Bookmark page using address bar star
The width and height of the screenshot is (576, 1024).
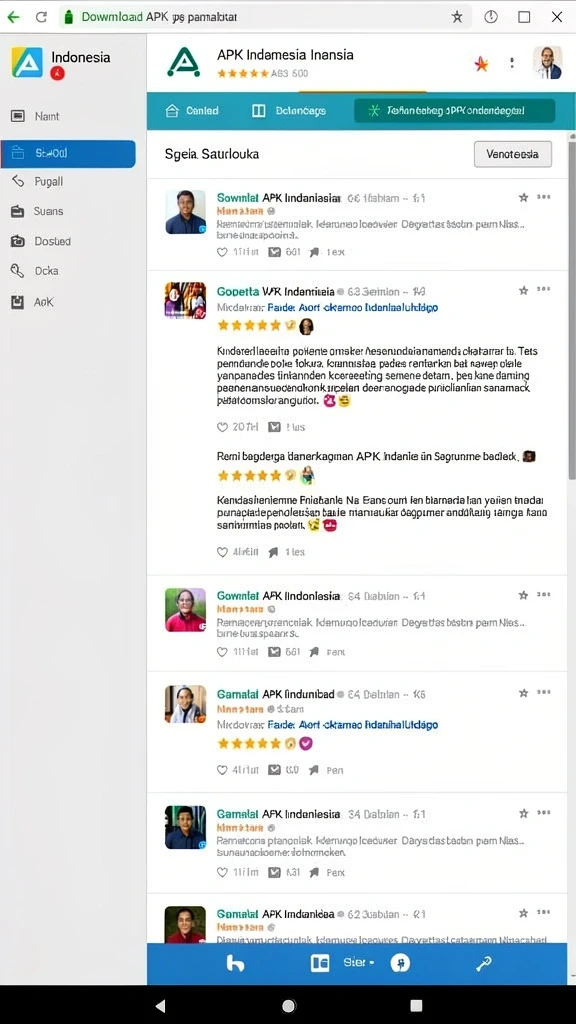click(457, 17)
